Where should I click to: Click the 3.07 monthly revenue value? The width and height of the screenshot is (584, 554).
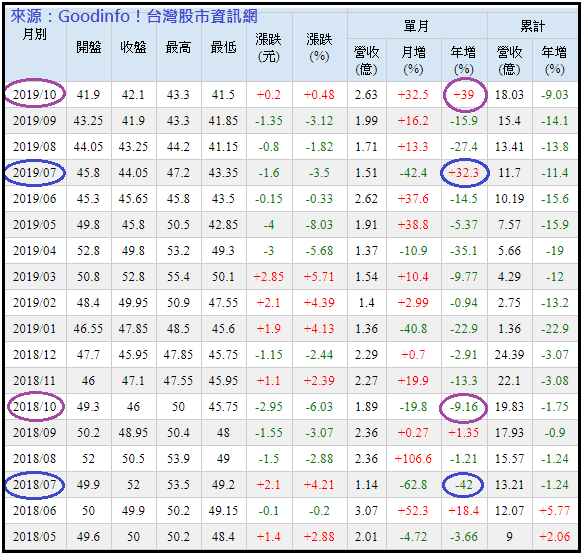tap(366, 511)
